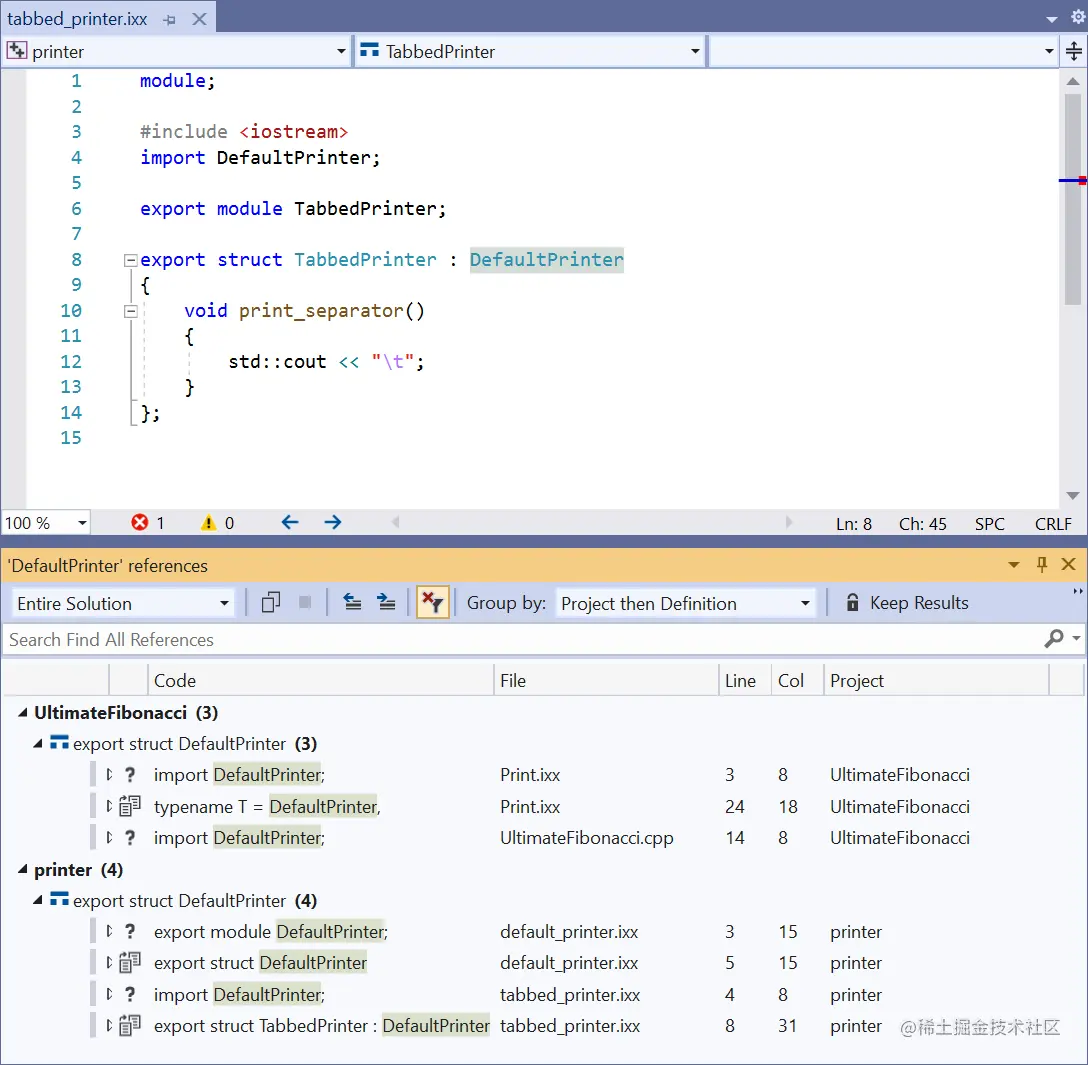Select the tabbed_printer.ixx line 8 file cell
1088x1065 pixels.
[x=570, y=1025]
